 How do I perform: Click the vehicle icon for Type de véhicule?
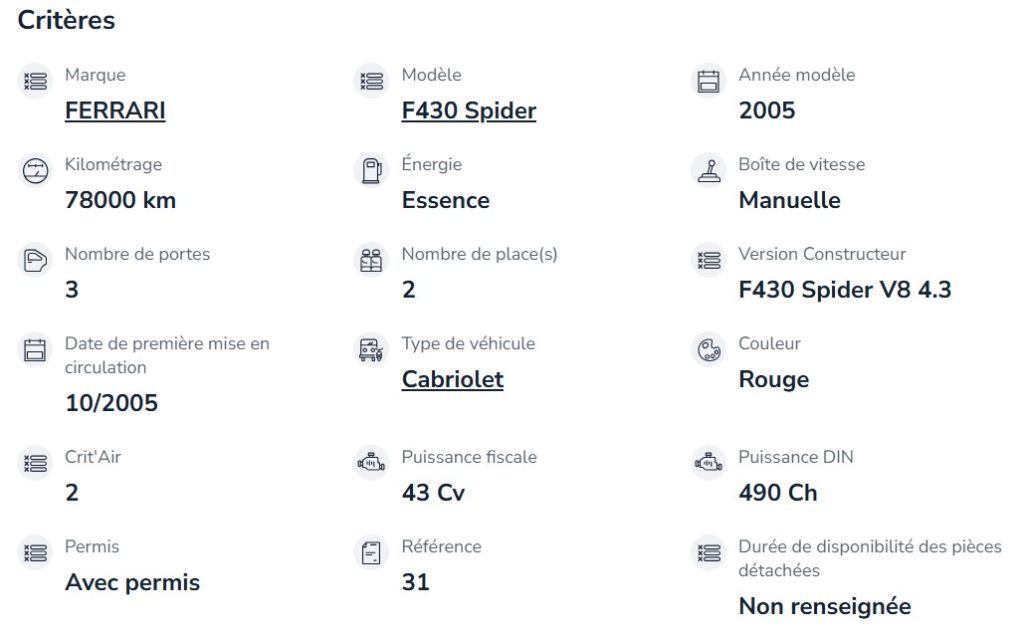click(x=372, y=350)
